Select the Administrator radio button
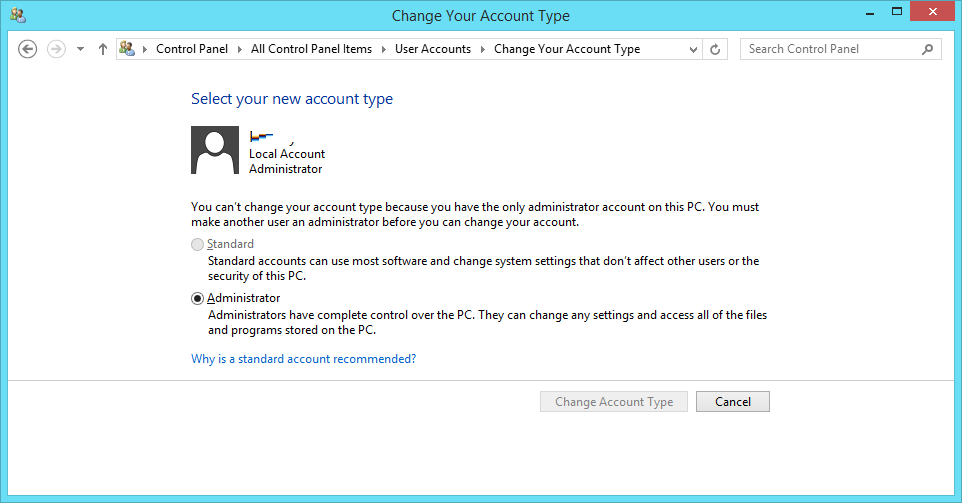Viewport: 962px width, 503px height. pyautogui.click(x=198, y=298)
